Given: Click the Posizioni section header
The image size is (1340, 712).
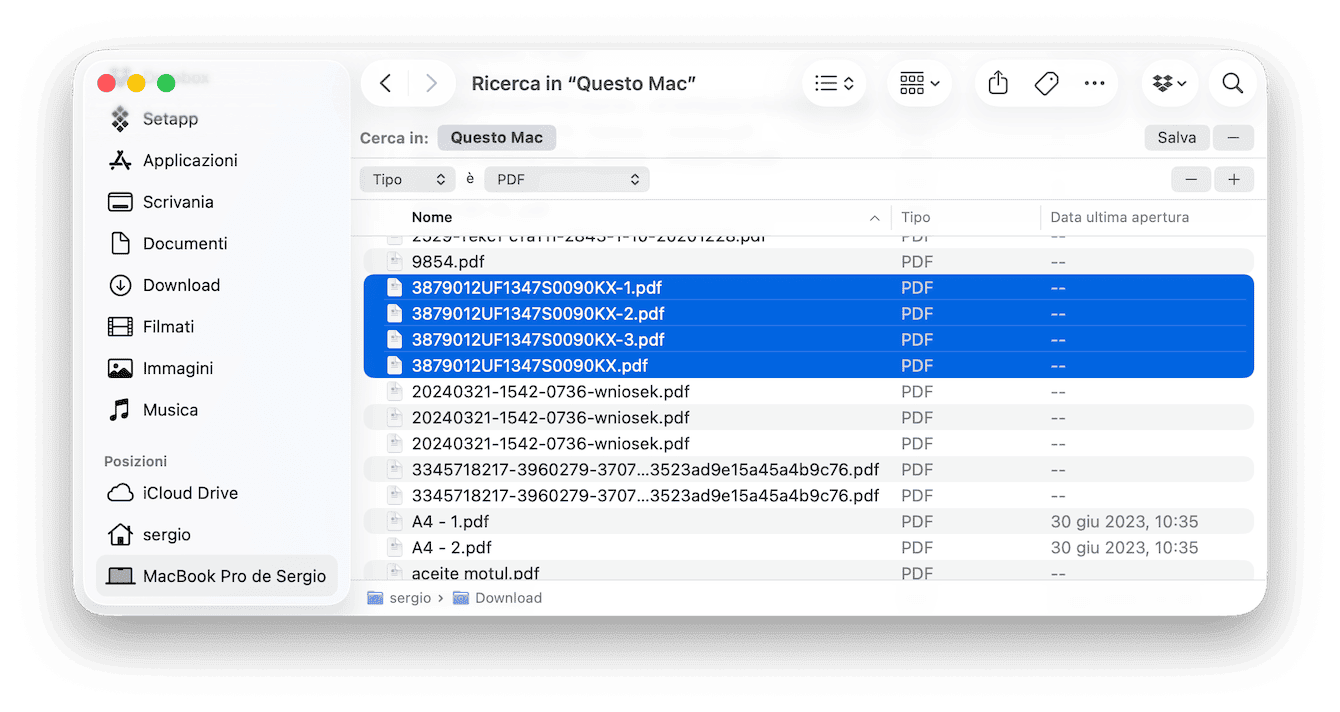Looking at the screenshot, I should [x=135, y=461].
